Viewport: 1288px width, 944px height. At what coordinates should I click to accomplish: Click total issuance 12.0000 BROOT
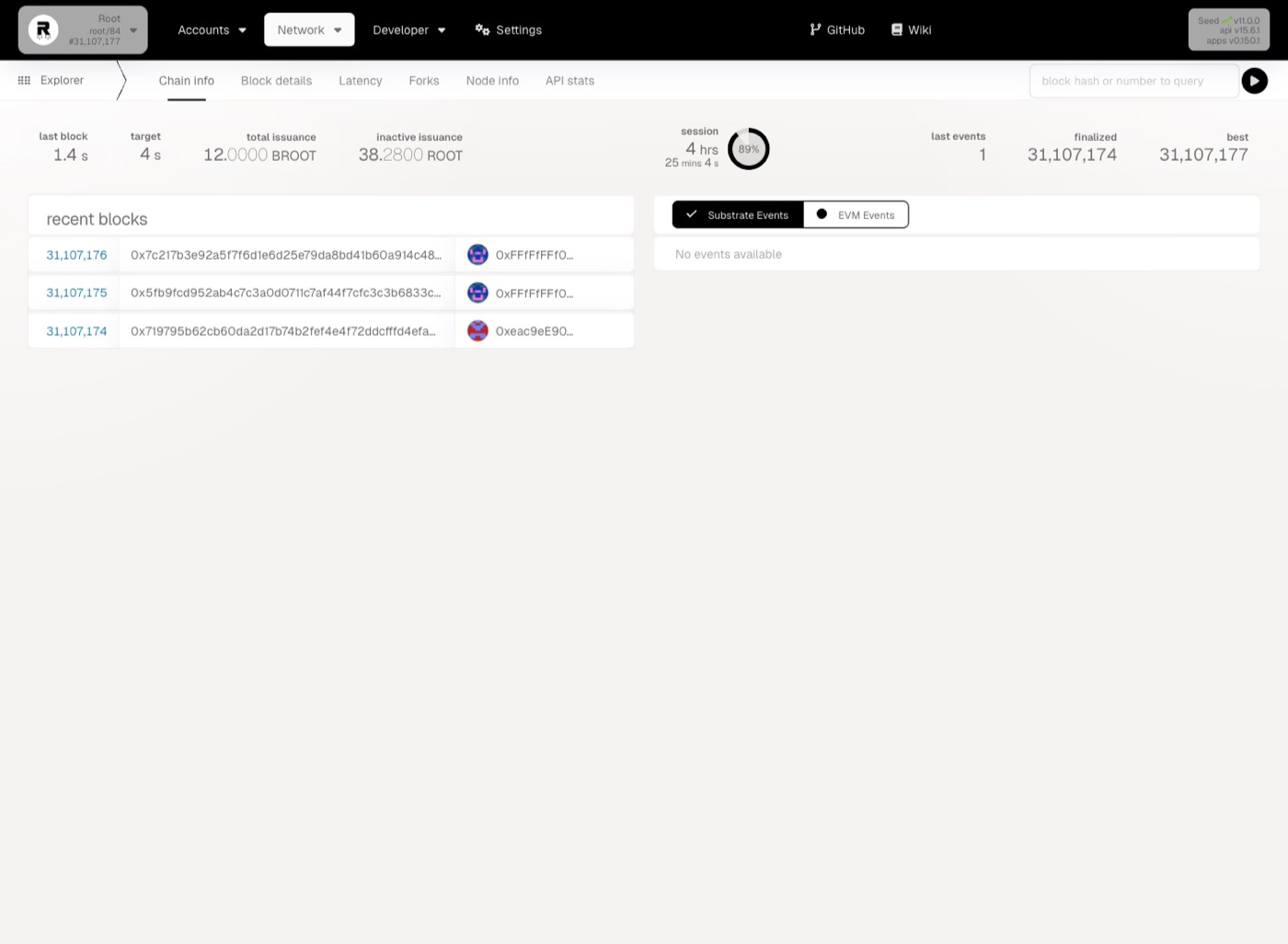coord(259,155)
